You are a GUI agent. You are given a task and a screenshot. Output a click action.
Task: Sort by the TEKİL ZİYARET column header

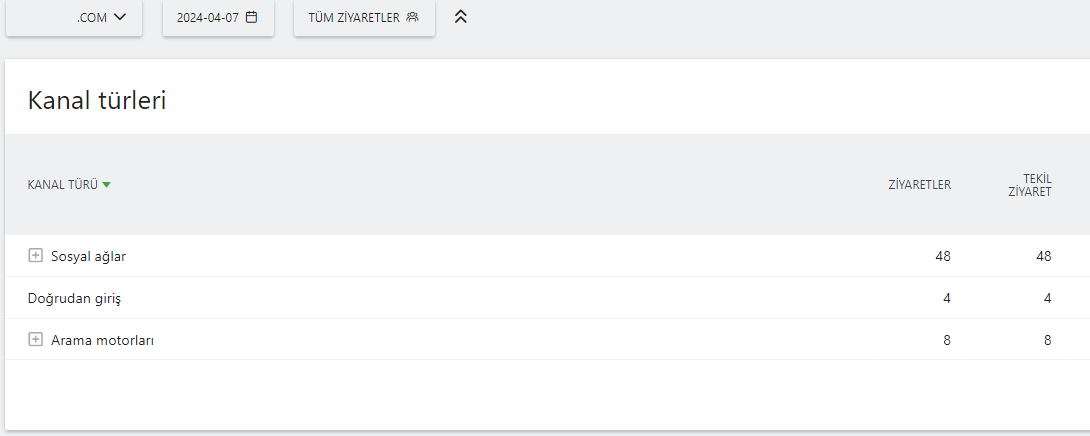(x=1030, y=185)
